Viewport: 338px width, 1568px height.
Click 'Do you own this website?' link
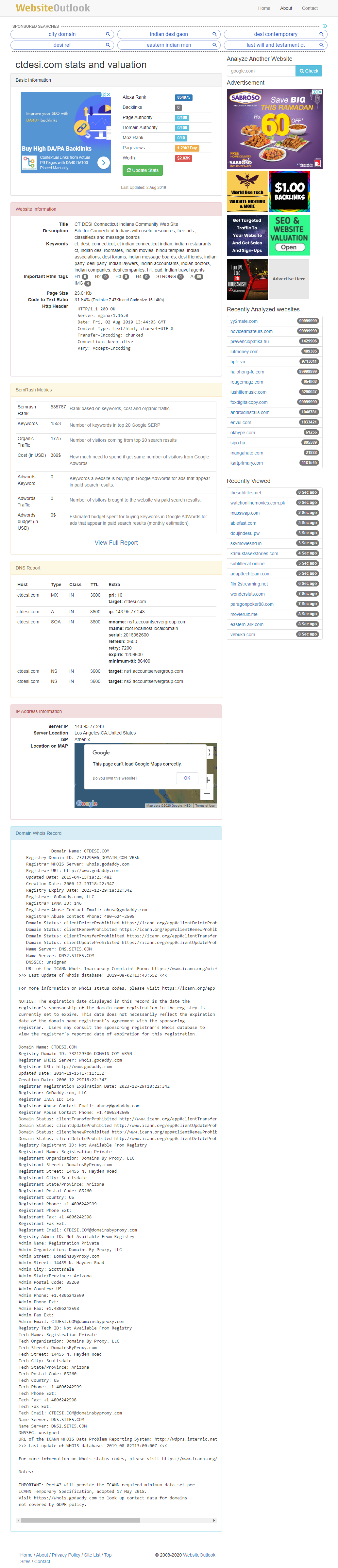click(115, 778)
